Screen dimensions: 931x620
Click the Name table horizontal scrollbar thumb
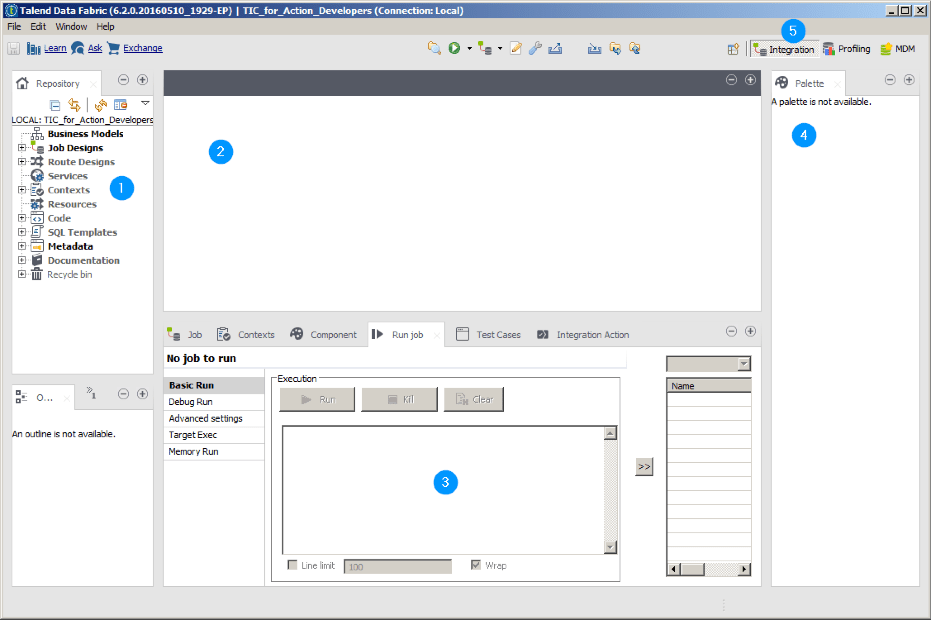(692, 570)
